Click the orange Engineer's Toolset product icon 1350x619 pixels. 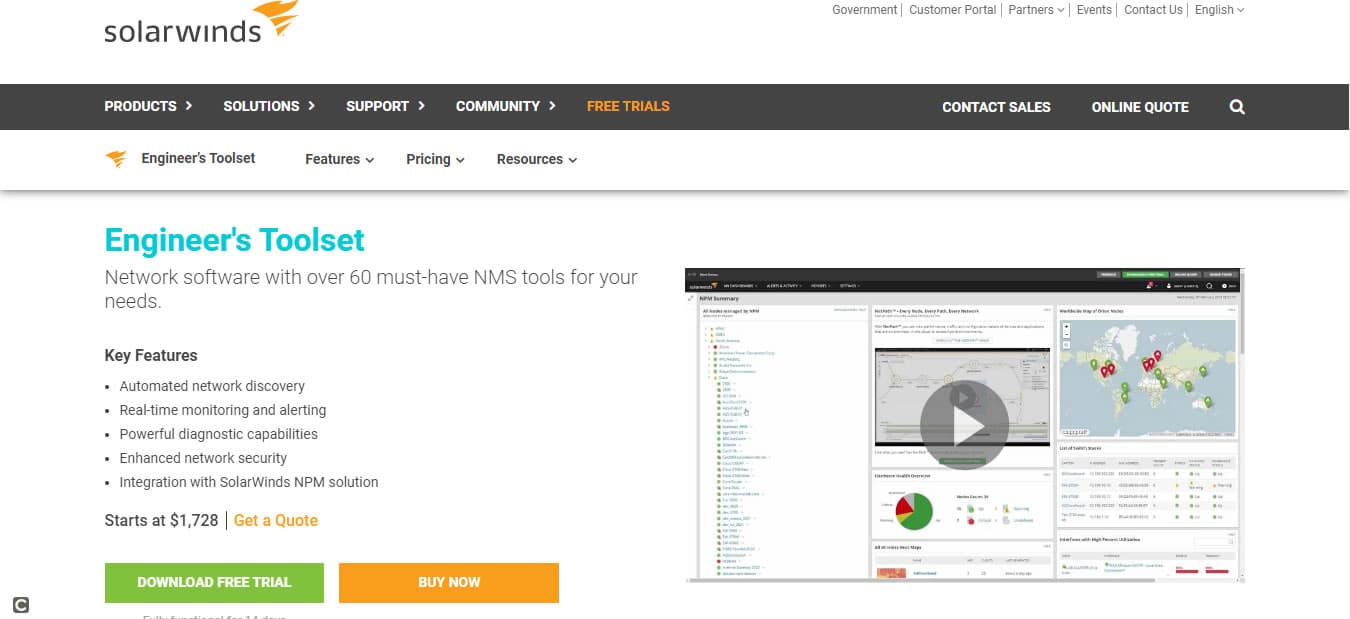tap(116, 159)
